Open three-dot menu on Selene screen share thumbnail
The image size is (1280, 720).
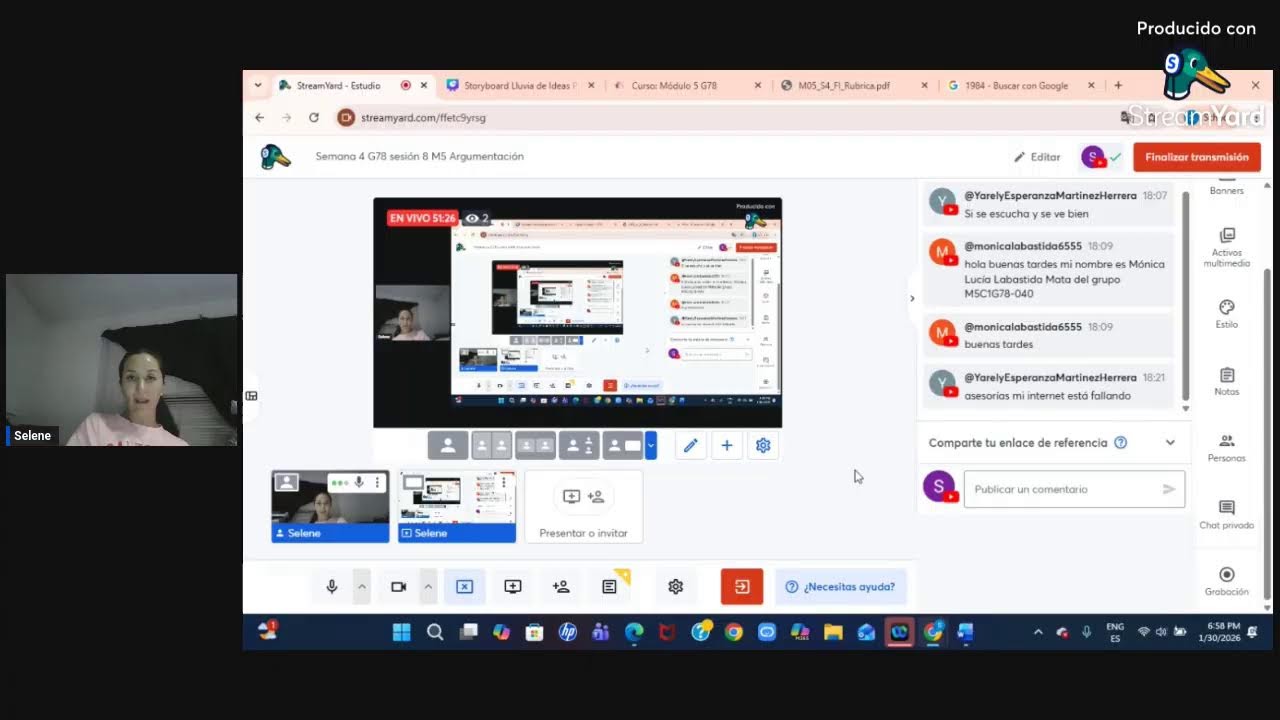pos(504,482)
